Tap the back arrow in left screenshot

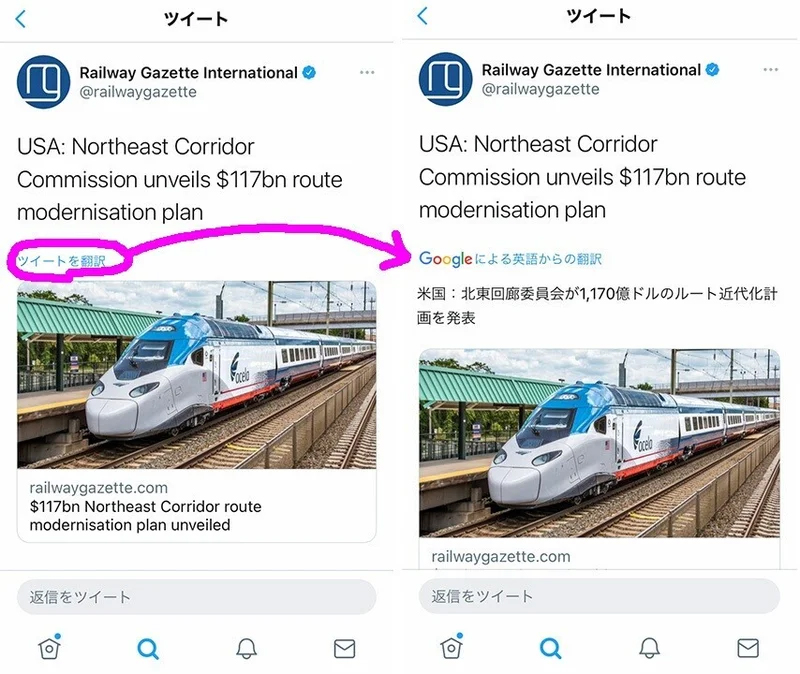pos(22,18)
